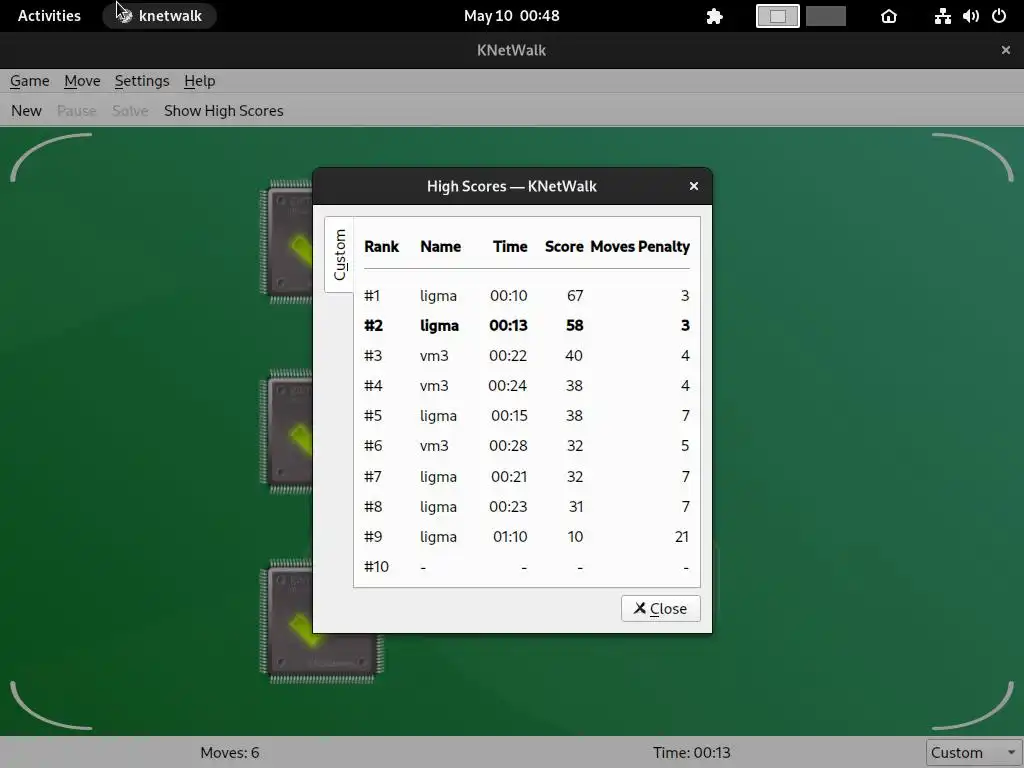Start a New game from toolbar
Image resolution: width=1024 pixels, height=768 pixels.
pos(26,111)
